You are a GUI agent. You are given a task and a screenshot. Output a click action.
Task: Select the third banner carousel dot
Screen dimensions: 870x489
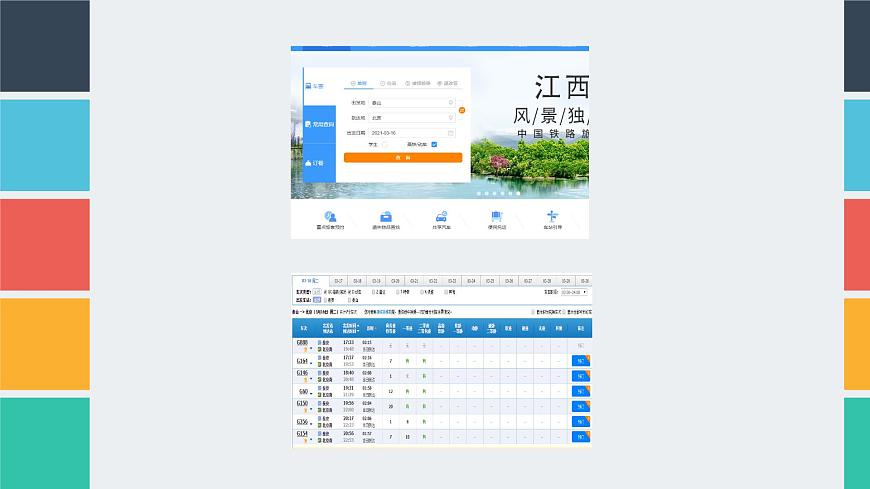click(x=494, y=193)
